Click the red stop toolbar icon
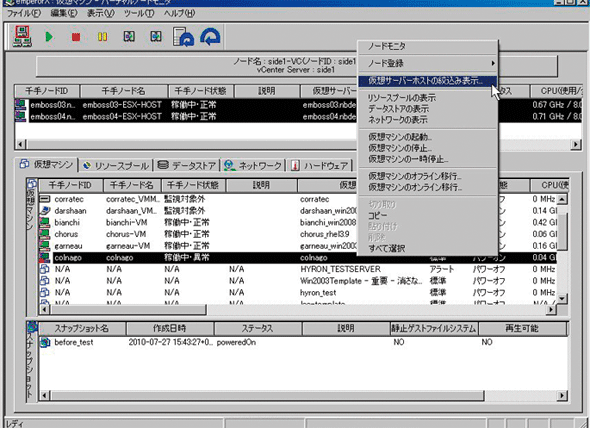 (76, 37)
